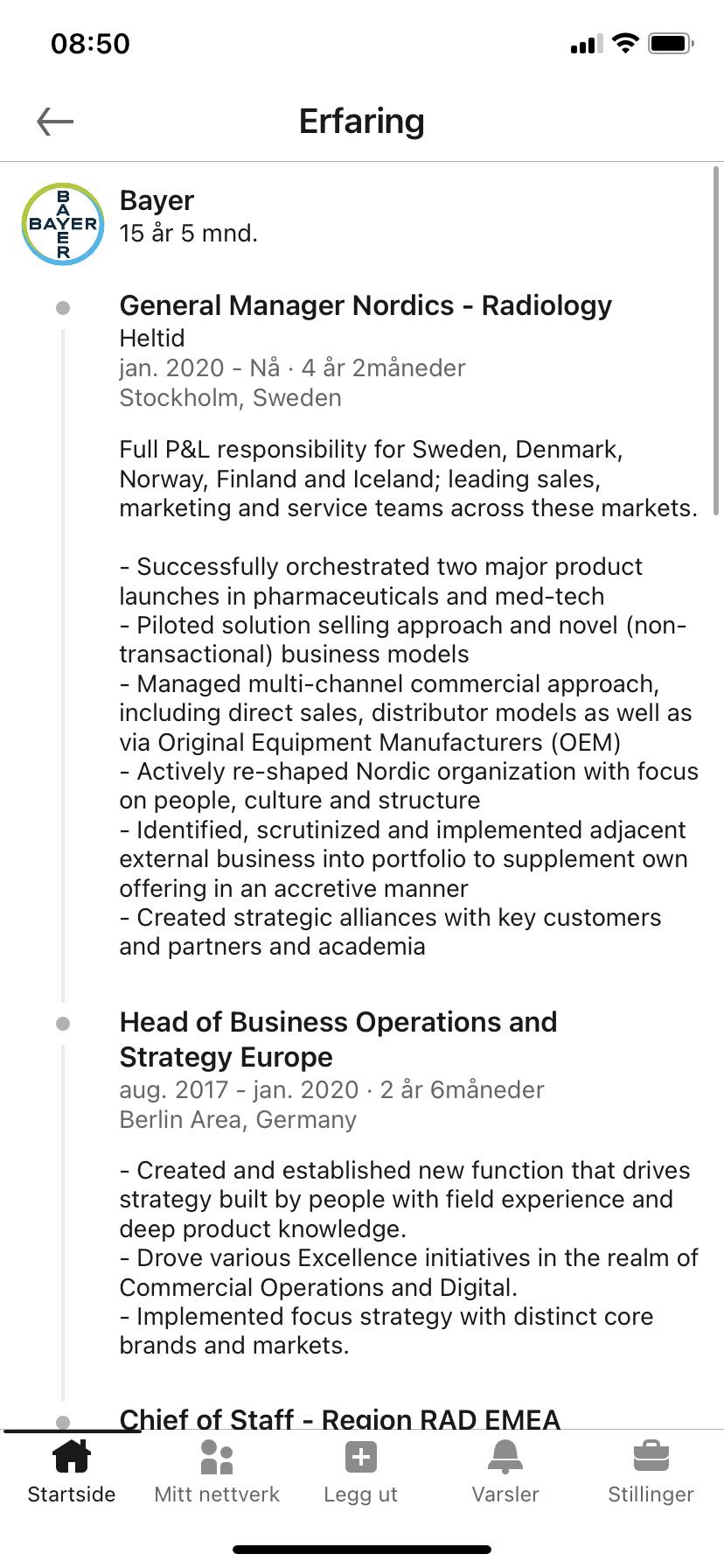This screenshot has width=724, height=1568.
Task: Tap the Wi-Fi status icon
Action: 625,43
